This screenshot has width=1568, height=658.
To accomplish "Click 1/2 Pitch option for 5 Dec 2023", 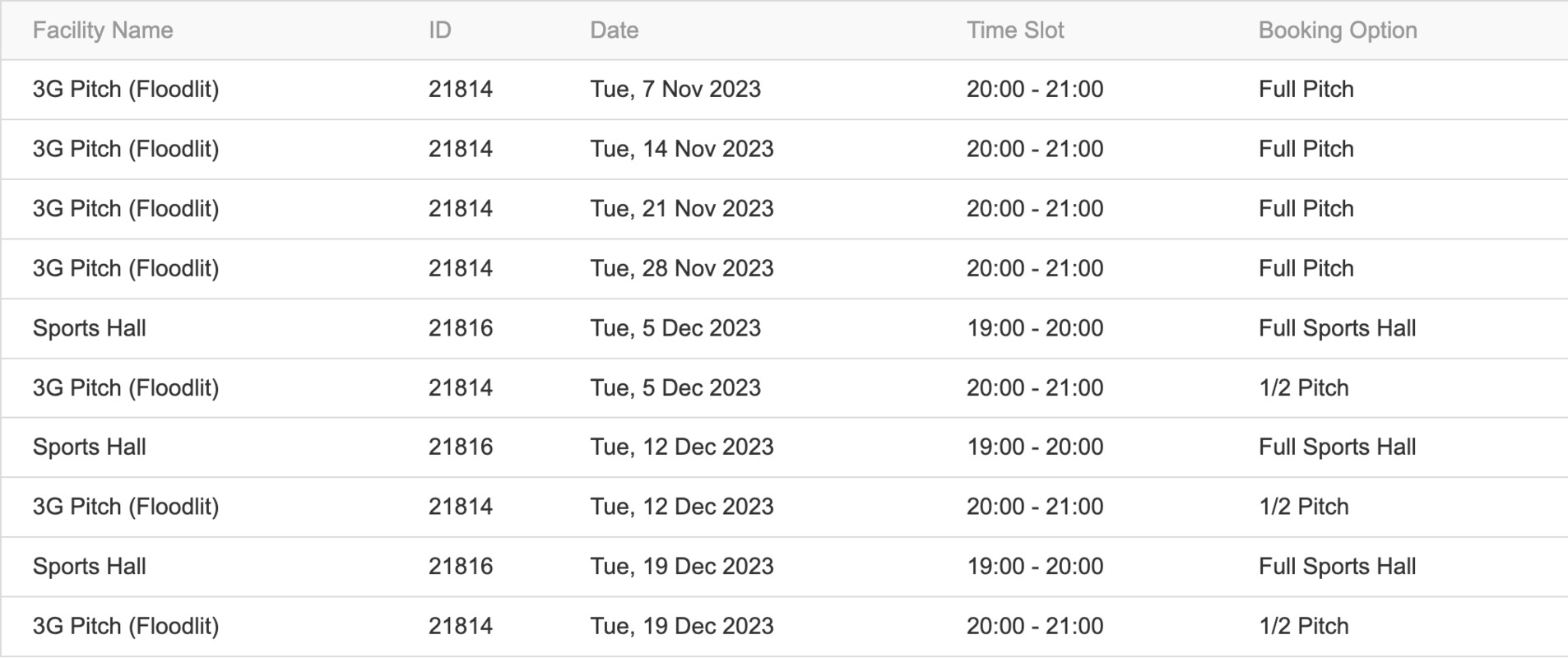I will point(1304,387).
